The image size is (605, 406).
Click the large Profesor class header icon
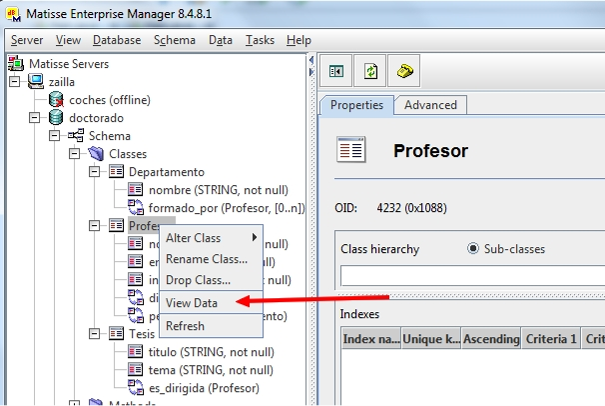point(351,150)
